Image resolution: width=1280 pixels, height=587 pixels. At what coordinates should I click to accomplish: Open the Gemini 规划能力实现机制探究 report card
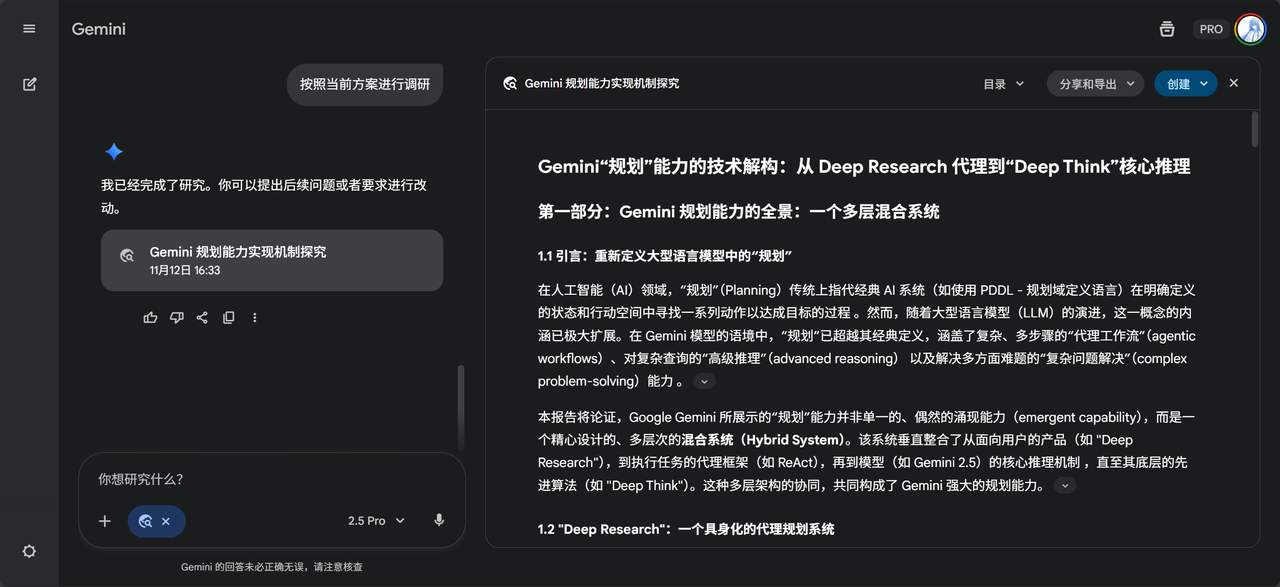[x=272, y=260]
